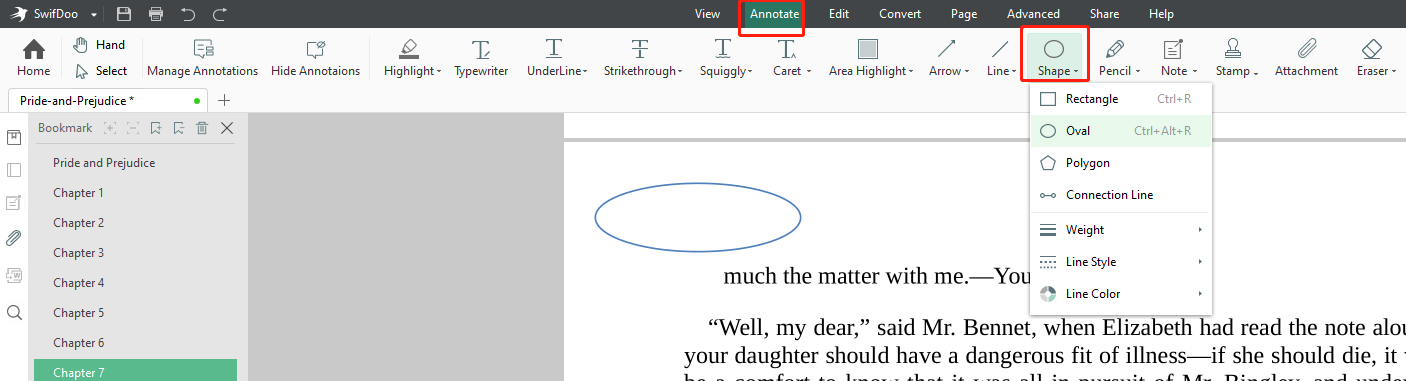This screenshot has width=1406, height=381.
Task: Choose the Pencil tool
Action: 1118,59
